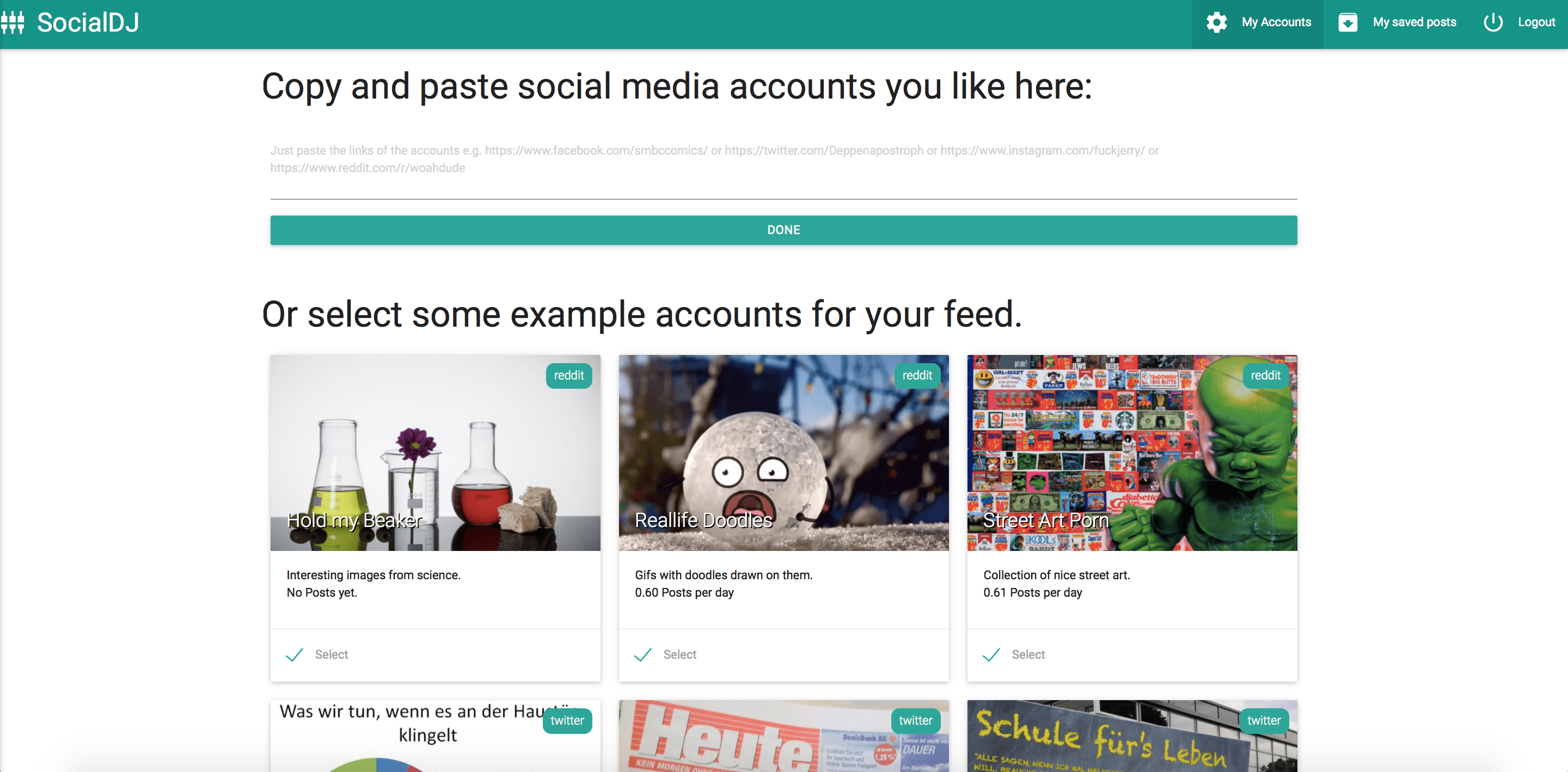Click reddit badge on Street Art Porn card

1265,376
